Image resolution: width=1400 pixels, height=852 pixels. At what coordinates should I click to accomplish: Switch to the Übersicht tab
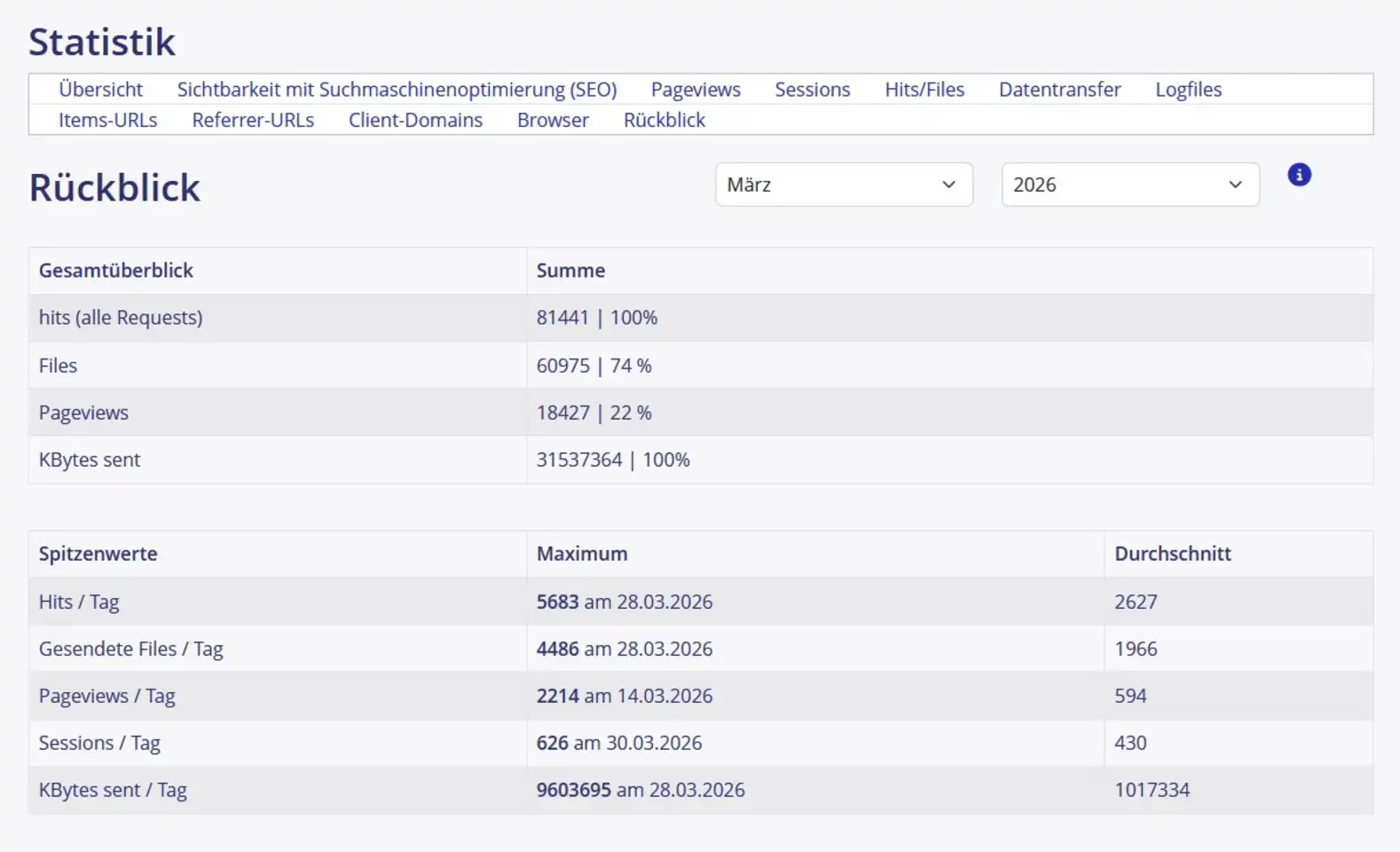(x=100, y=90)
